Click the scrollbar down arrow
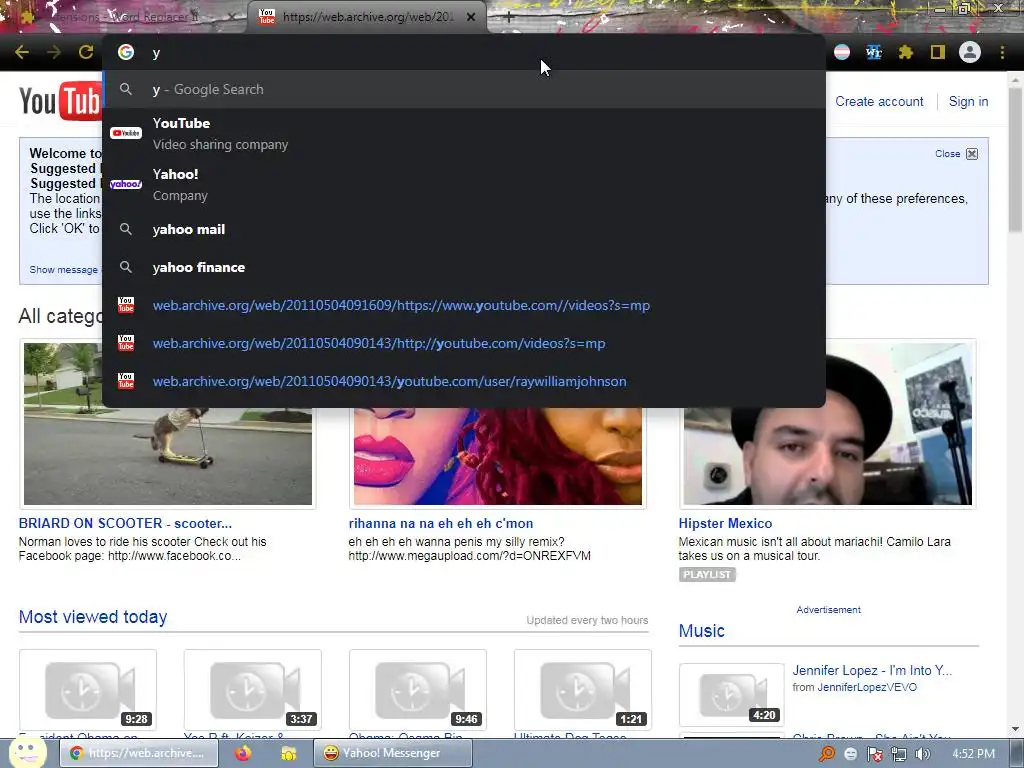Image resolution: width=1024 pixels, height=768 pixels. [1016, 729]
